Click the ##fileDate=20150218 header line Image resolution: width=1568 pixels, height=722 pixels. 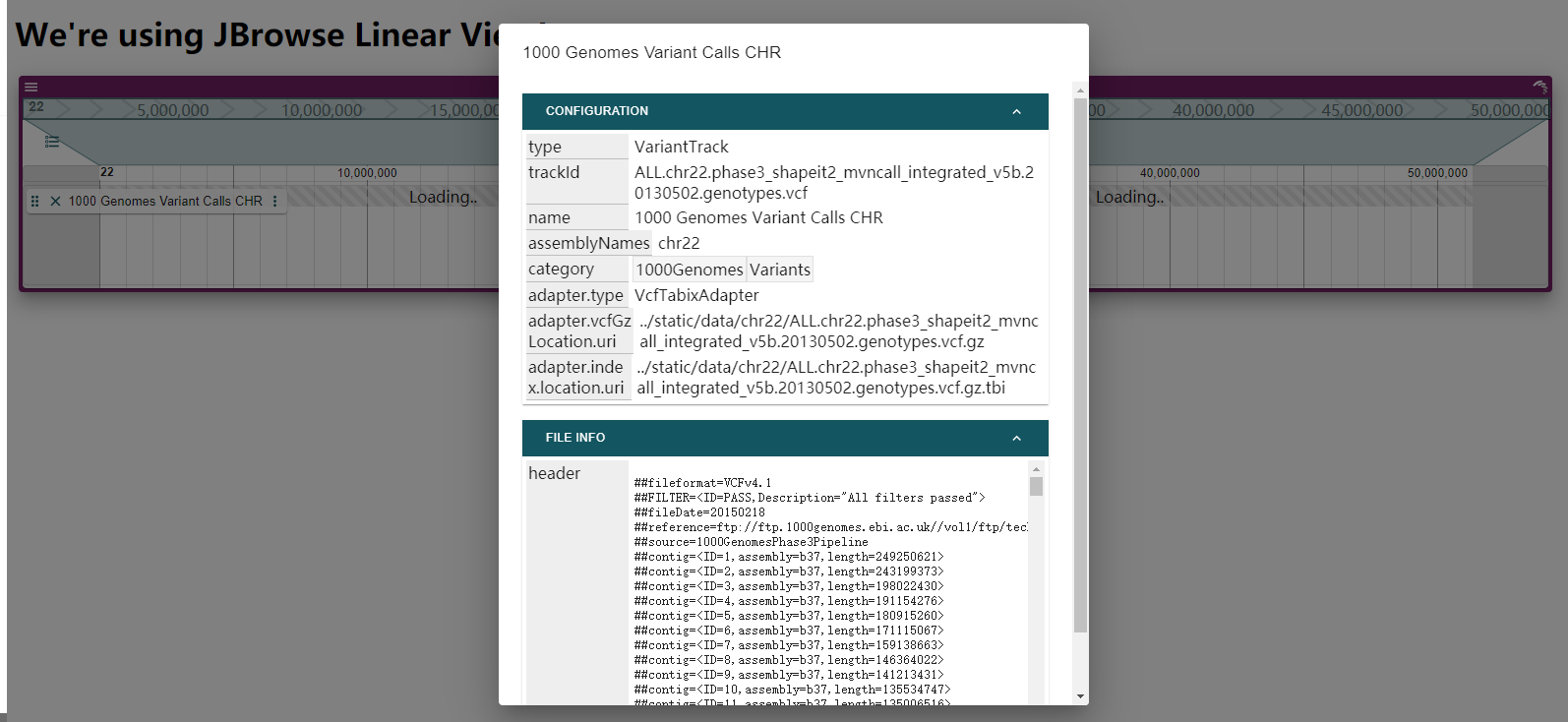point(699,512)
